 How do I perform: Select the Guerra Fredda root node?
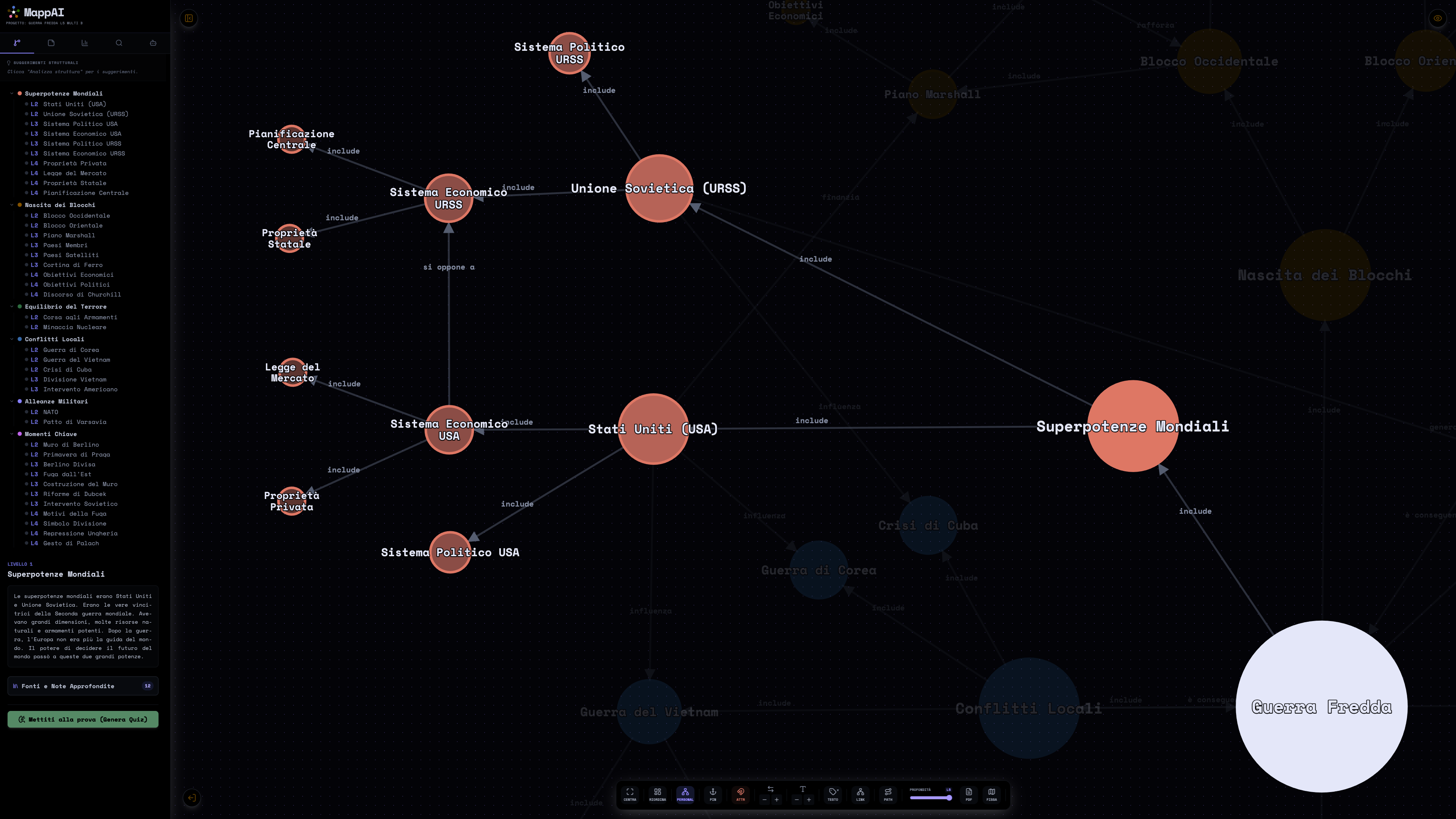coord(1321,706)
